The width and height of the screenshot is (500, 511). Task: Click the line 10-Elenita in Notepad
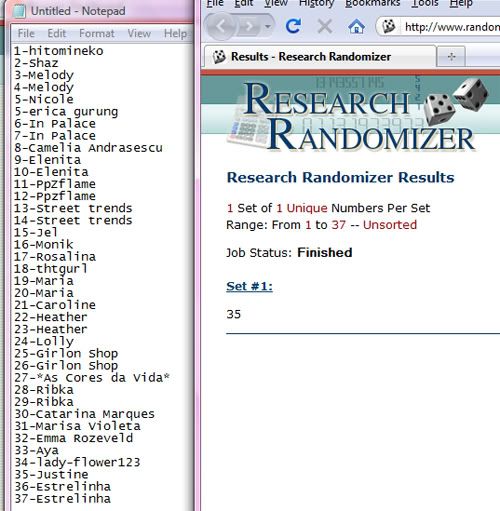point(51,172)
